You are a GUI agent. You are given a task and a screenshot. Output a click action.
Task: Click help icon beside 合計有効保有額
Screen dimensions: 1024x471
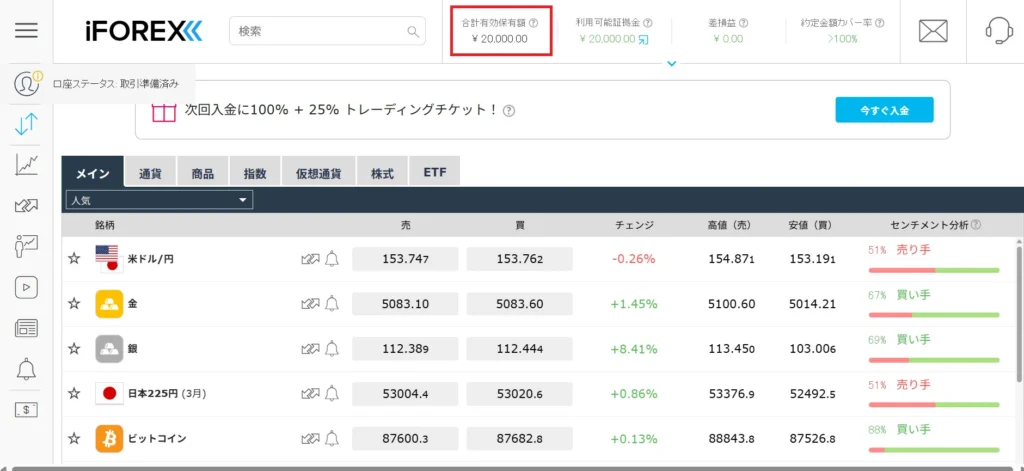(534, 23)
